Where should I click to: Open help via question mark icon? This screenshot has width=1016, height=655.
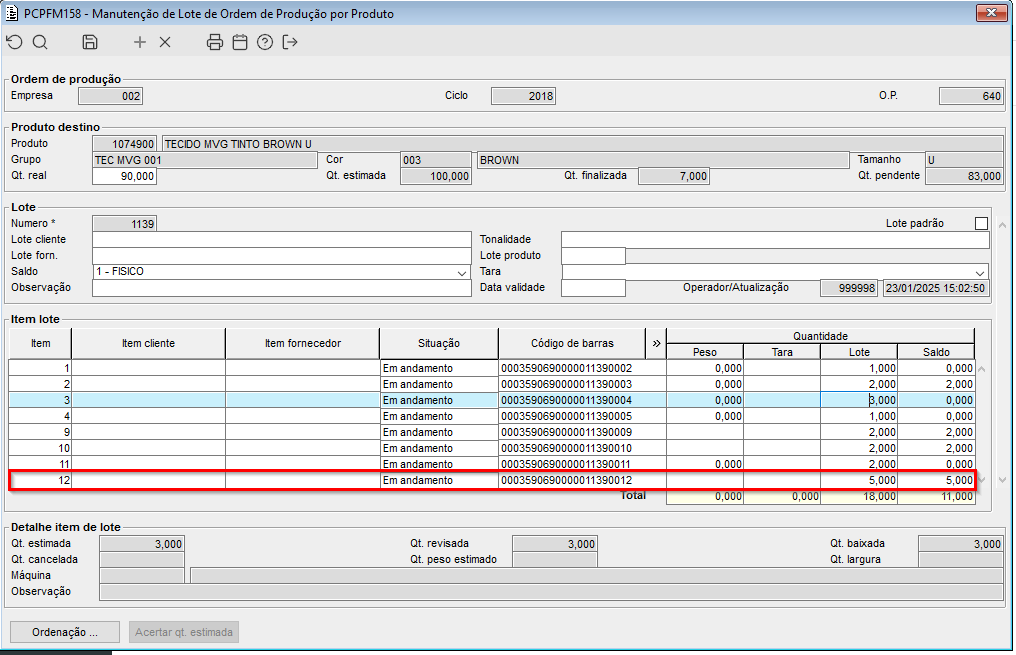(265, 42)
